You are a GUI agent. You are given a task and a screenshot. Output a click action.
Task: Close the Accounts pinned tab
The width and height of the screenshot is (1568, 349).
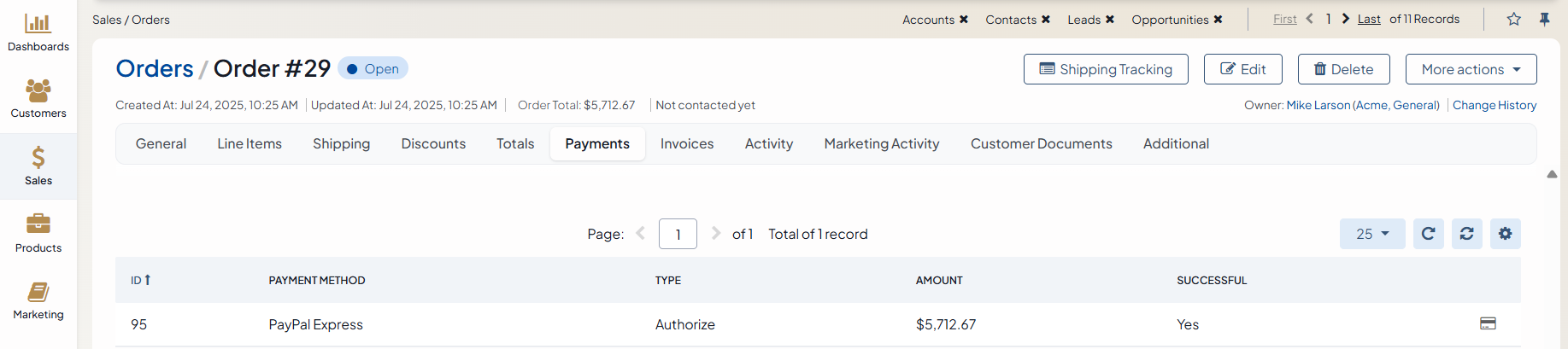pyautogui.click(x=963, y=20)
